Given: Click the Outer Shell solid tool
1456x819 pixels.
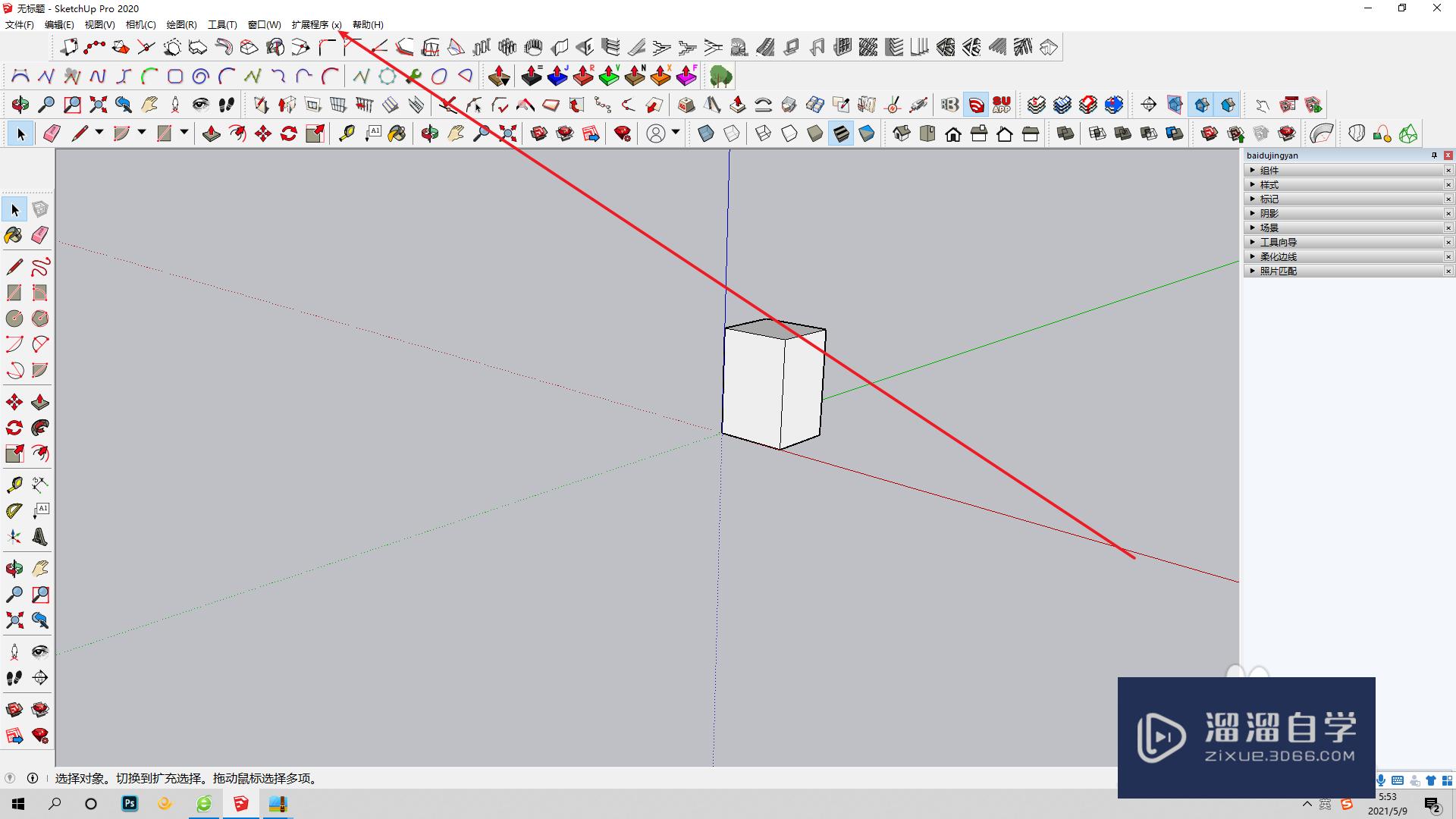Looking at the screenshot, I should [1065, 134].
